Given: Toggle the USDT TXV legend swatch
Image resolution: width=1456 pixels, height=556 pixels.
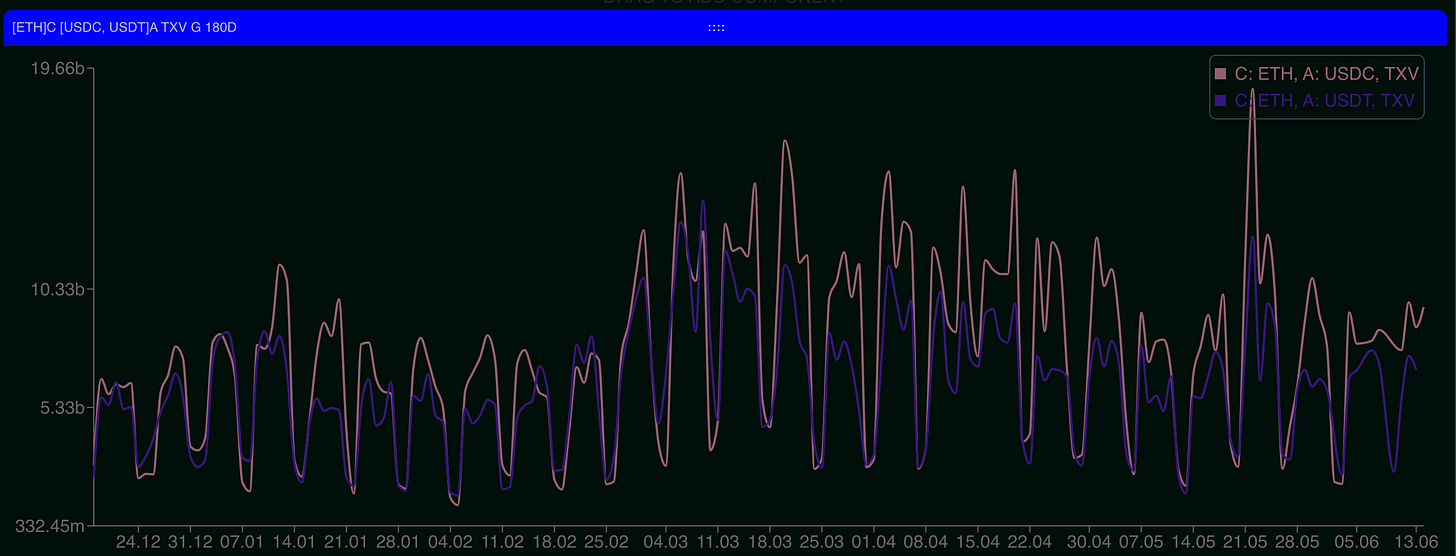Looking at the screenshot, I should pyautogui.click(x=1220, y=101).
